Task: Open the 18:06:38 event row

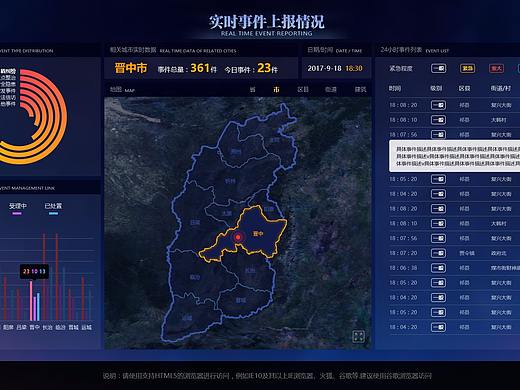Action: [x=453, y=268]
